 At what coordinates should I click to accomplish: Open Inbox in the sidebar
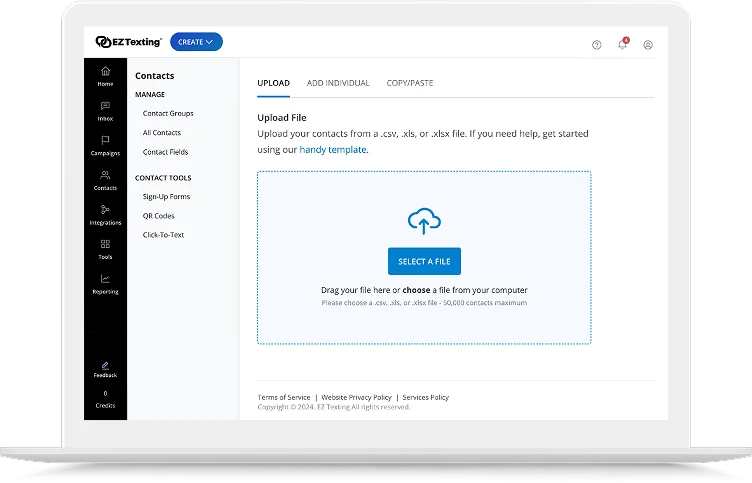pos(106,111)
